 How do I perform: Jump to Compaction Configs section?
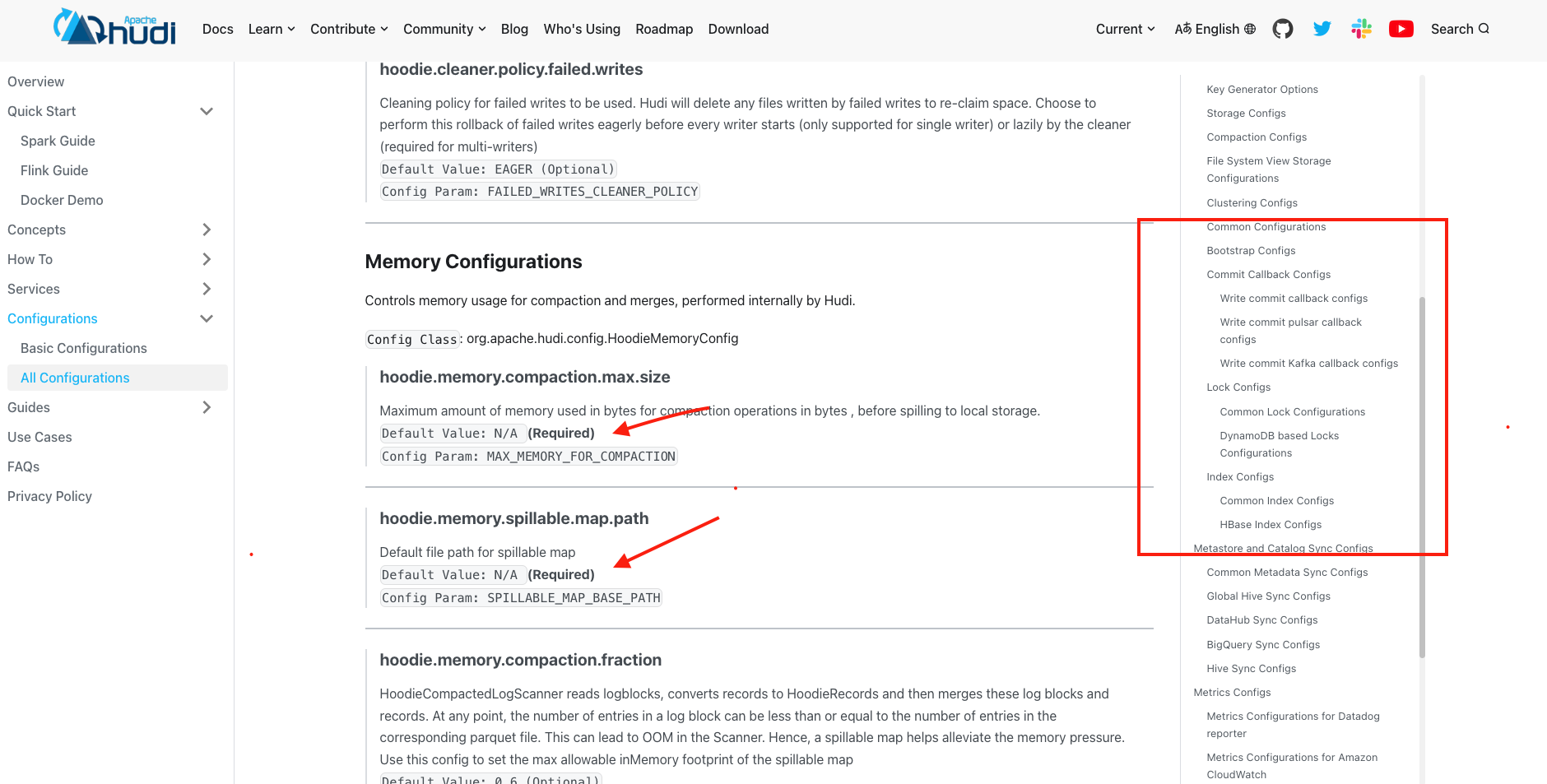click(1257, 137)
